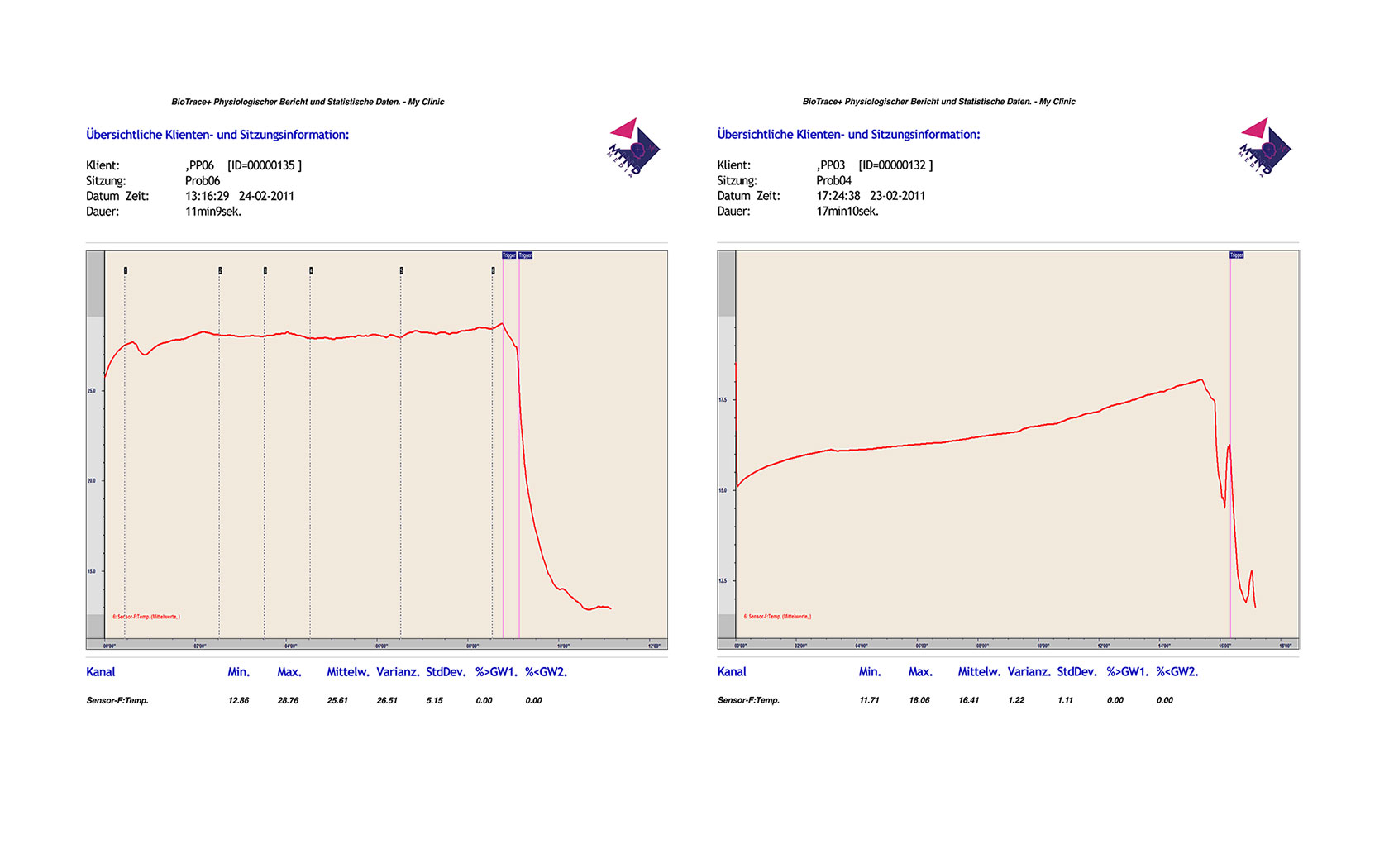The width and height of the screenshot is (1389, 868).
Task: Click the mean value 25.61
Action: point(337,701)
